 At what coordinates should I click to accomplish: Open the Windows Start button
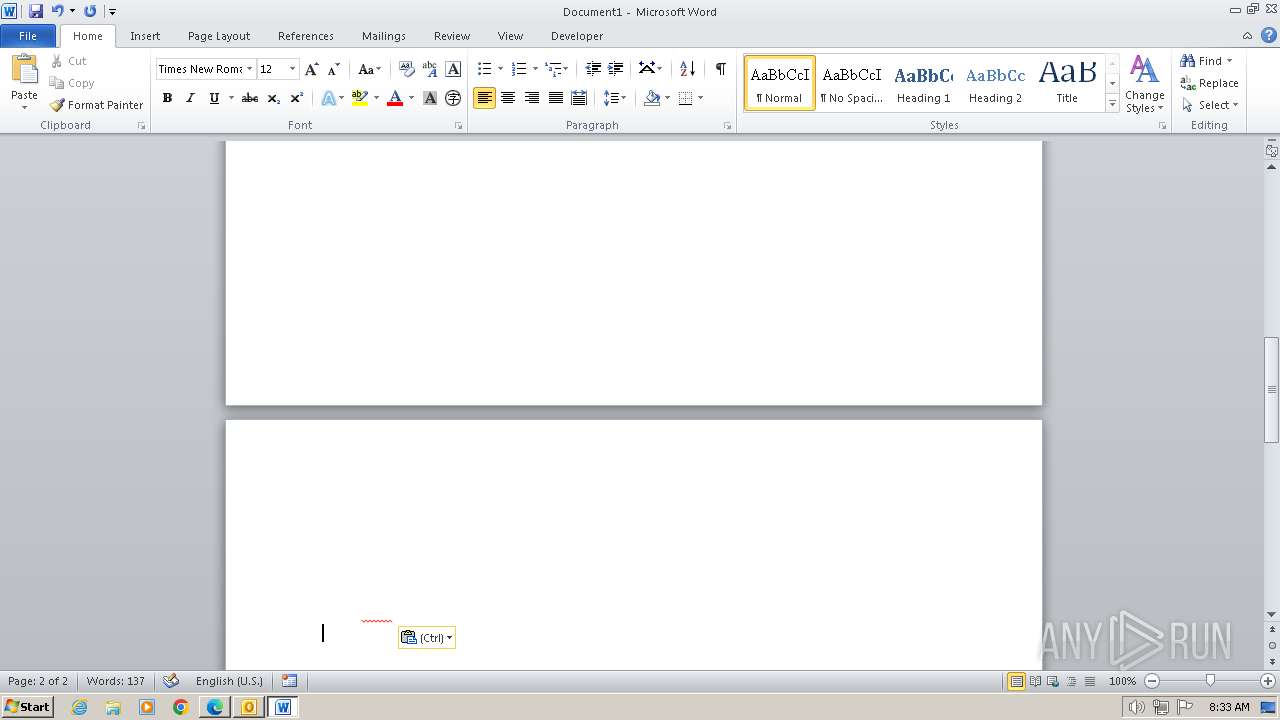(27, 707)
